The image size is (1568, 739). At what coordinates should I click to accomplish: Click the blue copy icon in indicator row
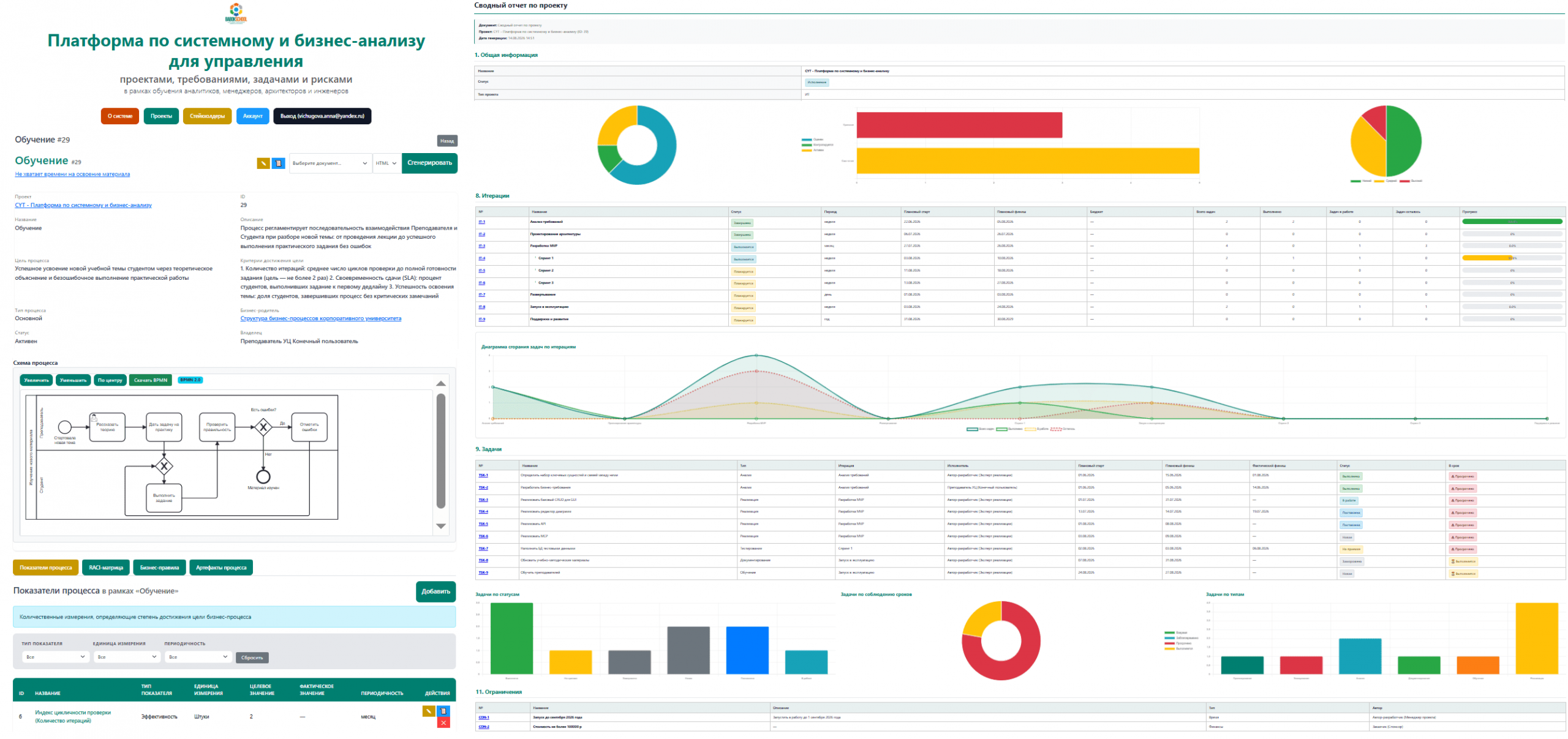coord(443,711)
